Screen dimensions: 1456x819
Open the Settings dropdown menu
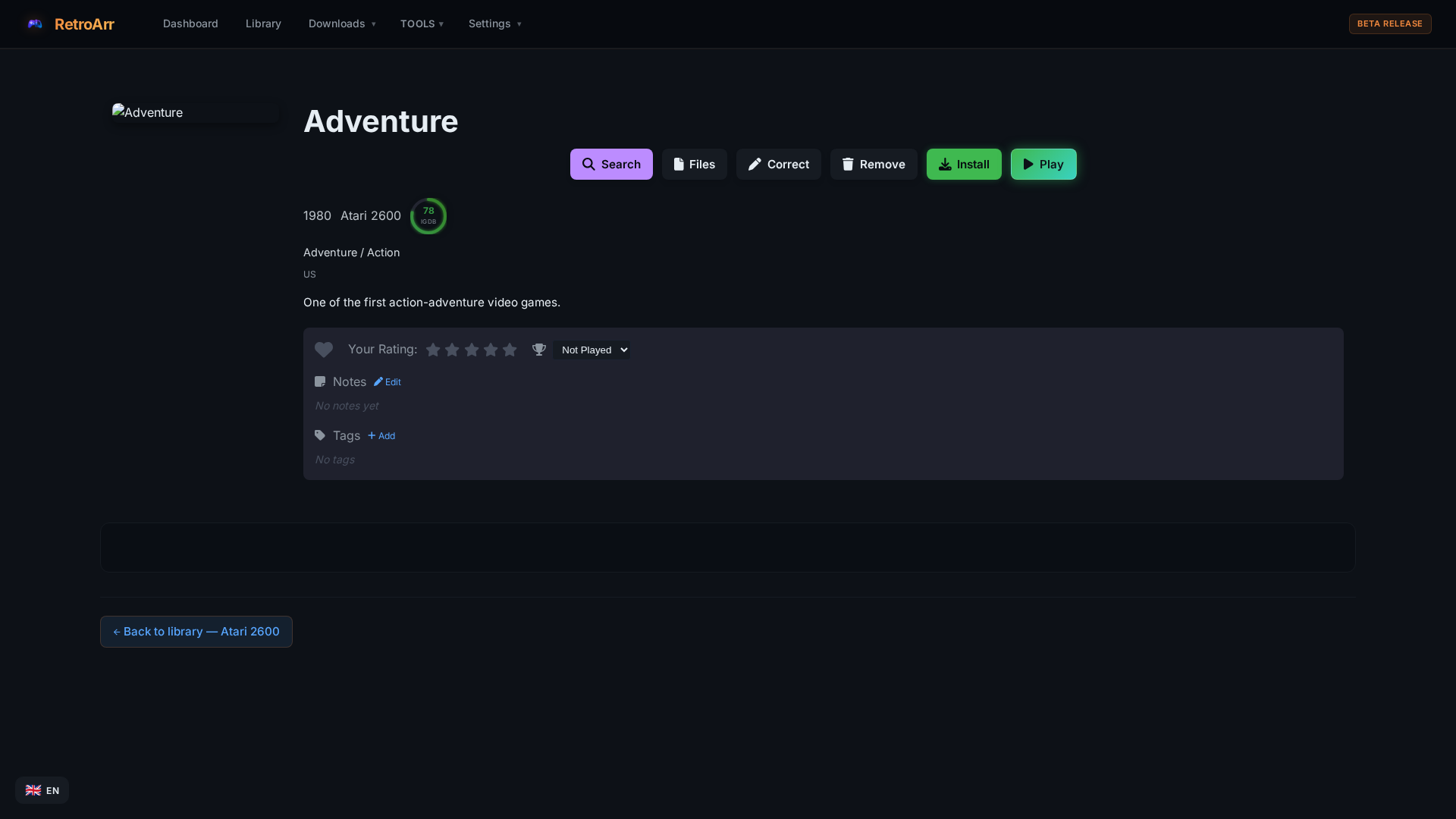point(494,24)
